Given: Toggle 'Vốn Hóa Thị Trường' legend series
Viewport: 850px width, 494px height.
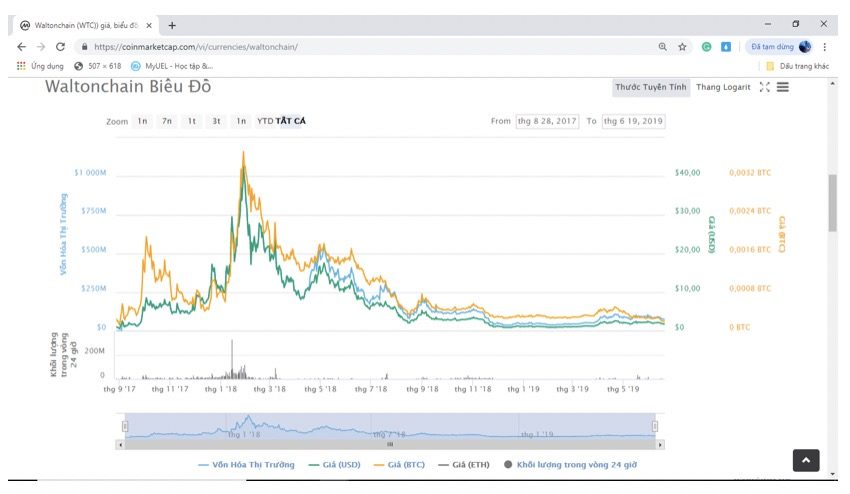Looking at the screenshot, I should tap(247, 465).
